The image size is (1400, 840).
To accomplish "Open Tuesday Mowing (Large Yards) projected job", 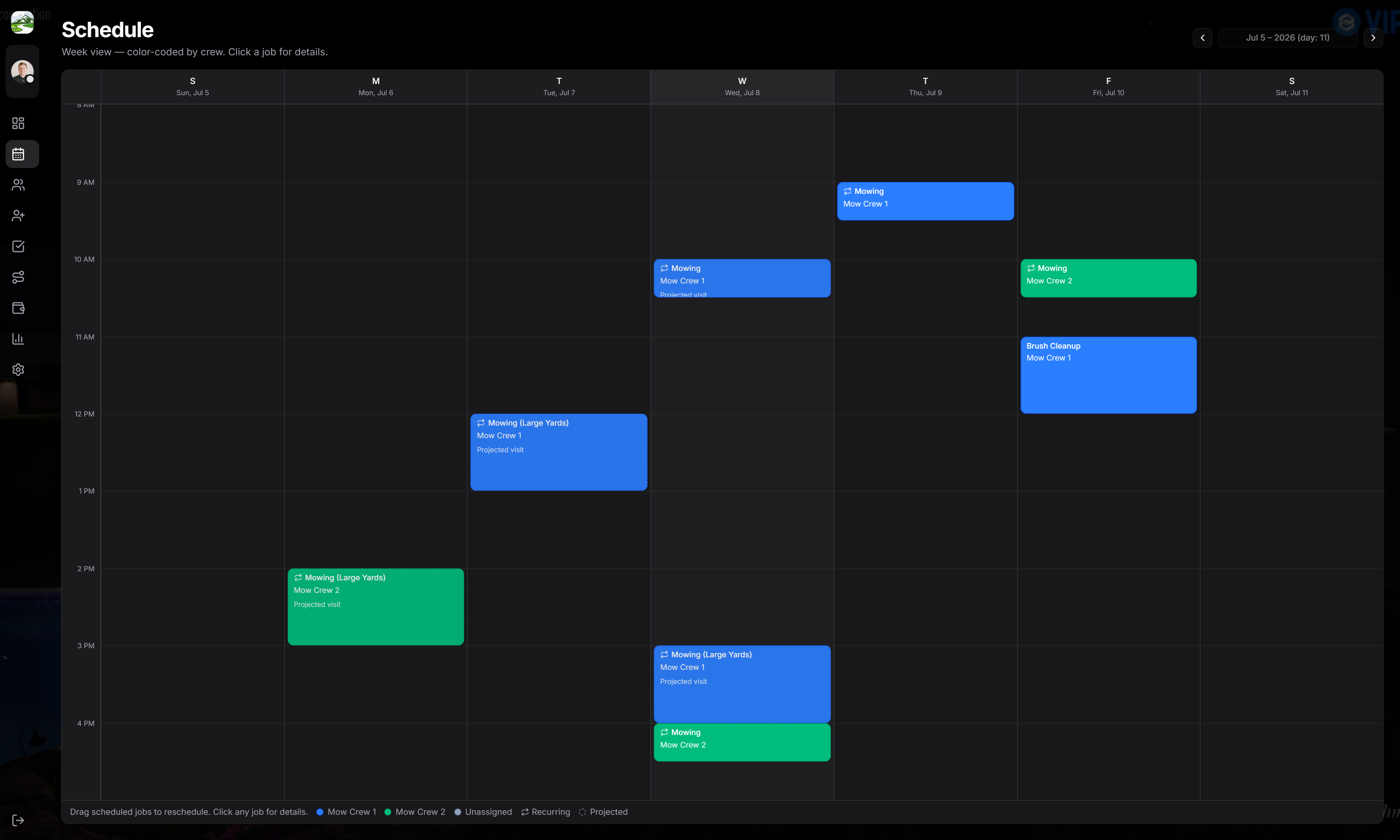I will (559, 452).
